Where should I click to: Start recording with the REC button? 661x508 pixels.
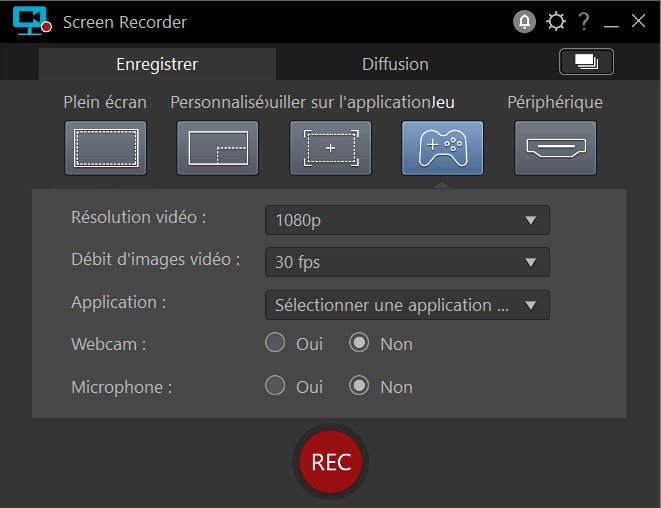click(x=330, y=462)
